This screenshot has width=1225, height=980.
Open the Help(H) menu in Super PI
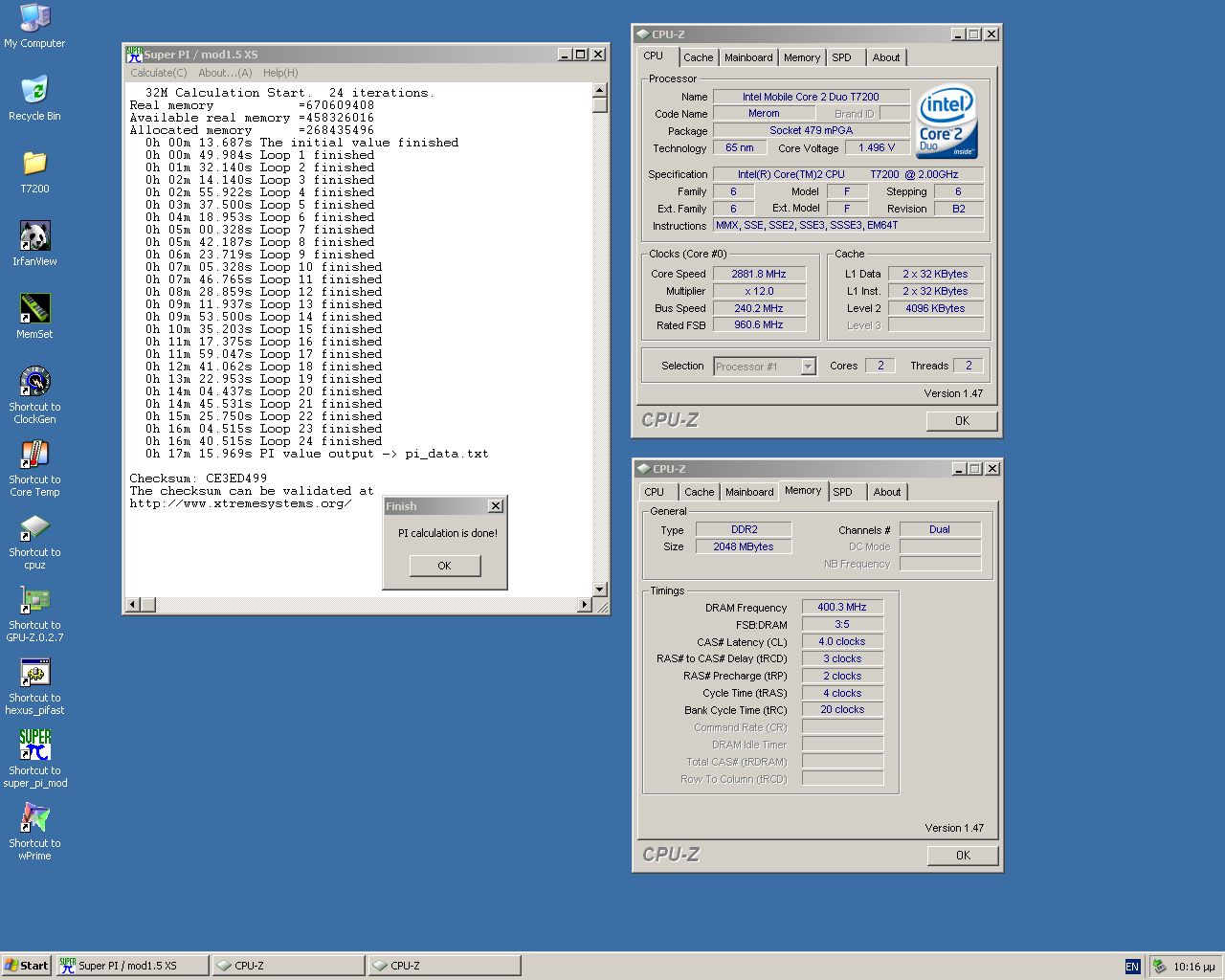pos(280,73)
